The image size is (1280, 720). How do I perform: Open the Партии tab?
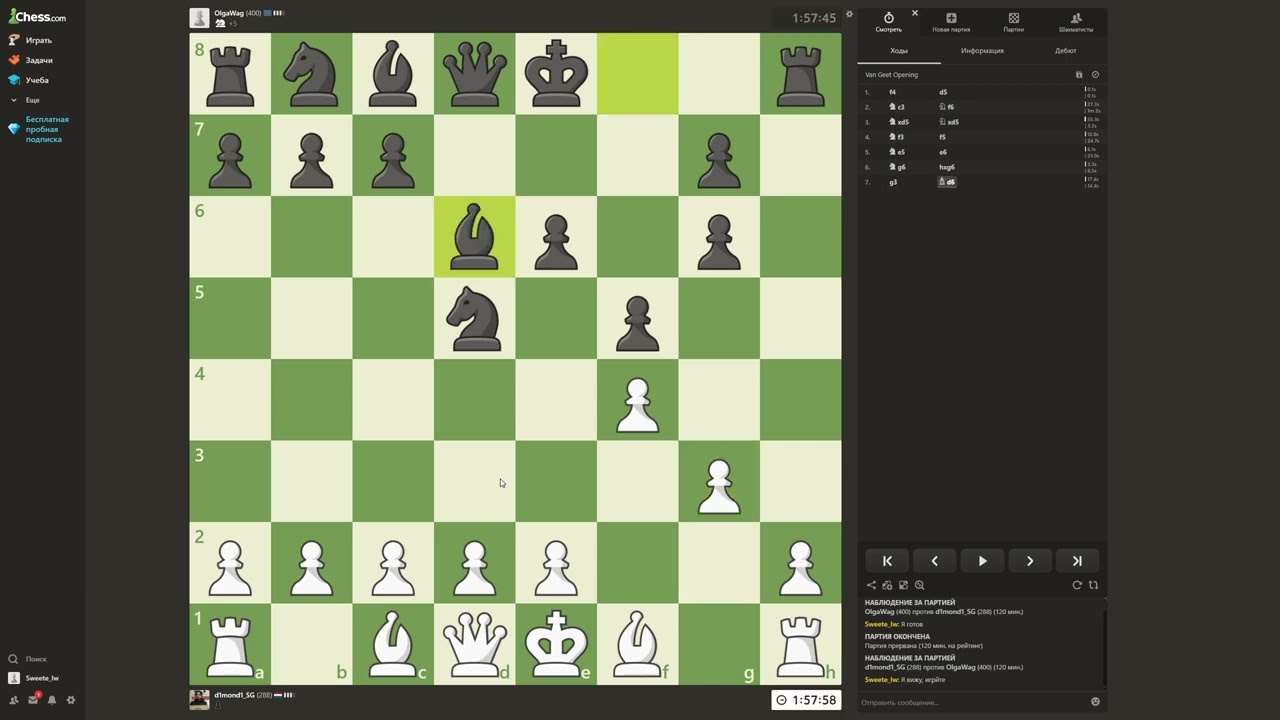tap(1013, 23)
